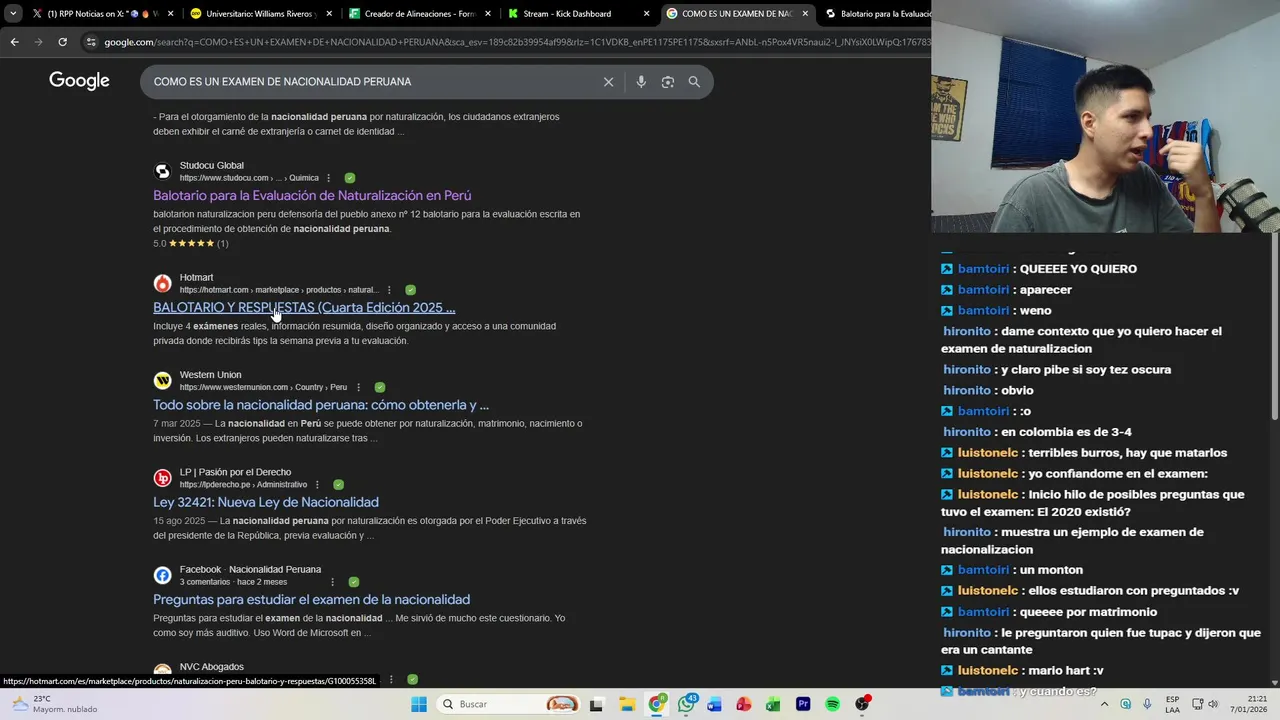Click Western Union site favicon

[x=162, y=381]
